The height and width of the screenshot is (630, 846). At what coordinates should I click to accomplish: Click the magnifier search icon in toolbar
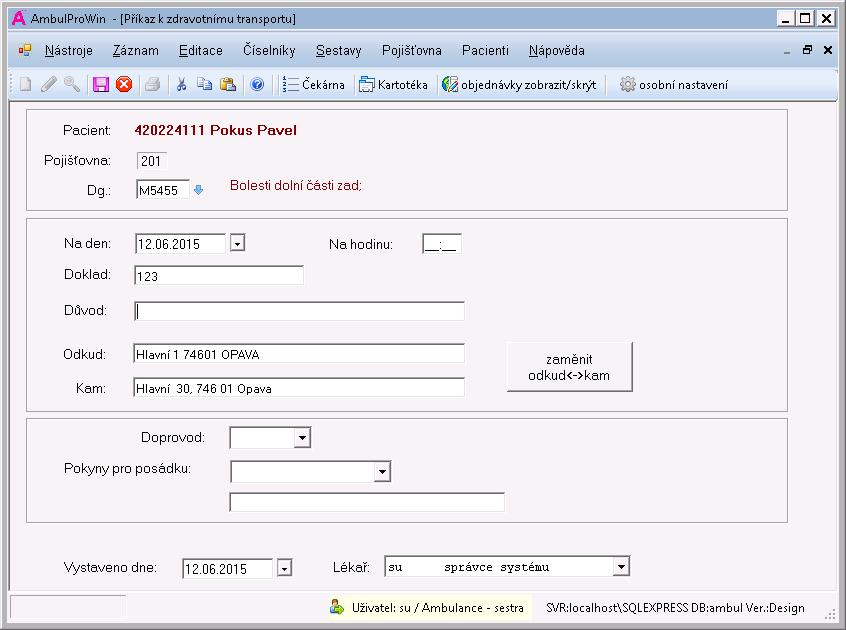(72, 84)
